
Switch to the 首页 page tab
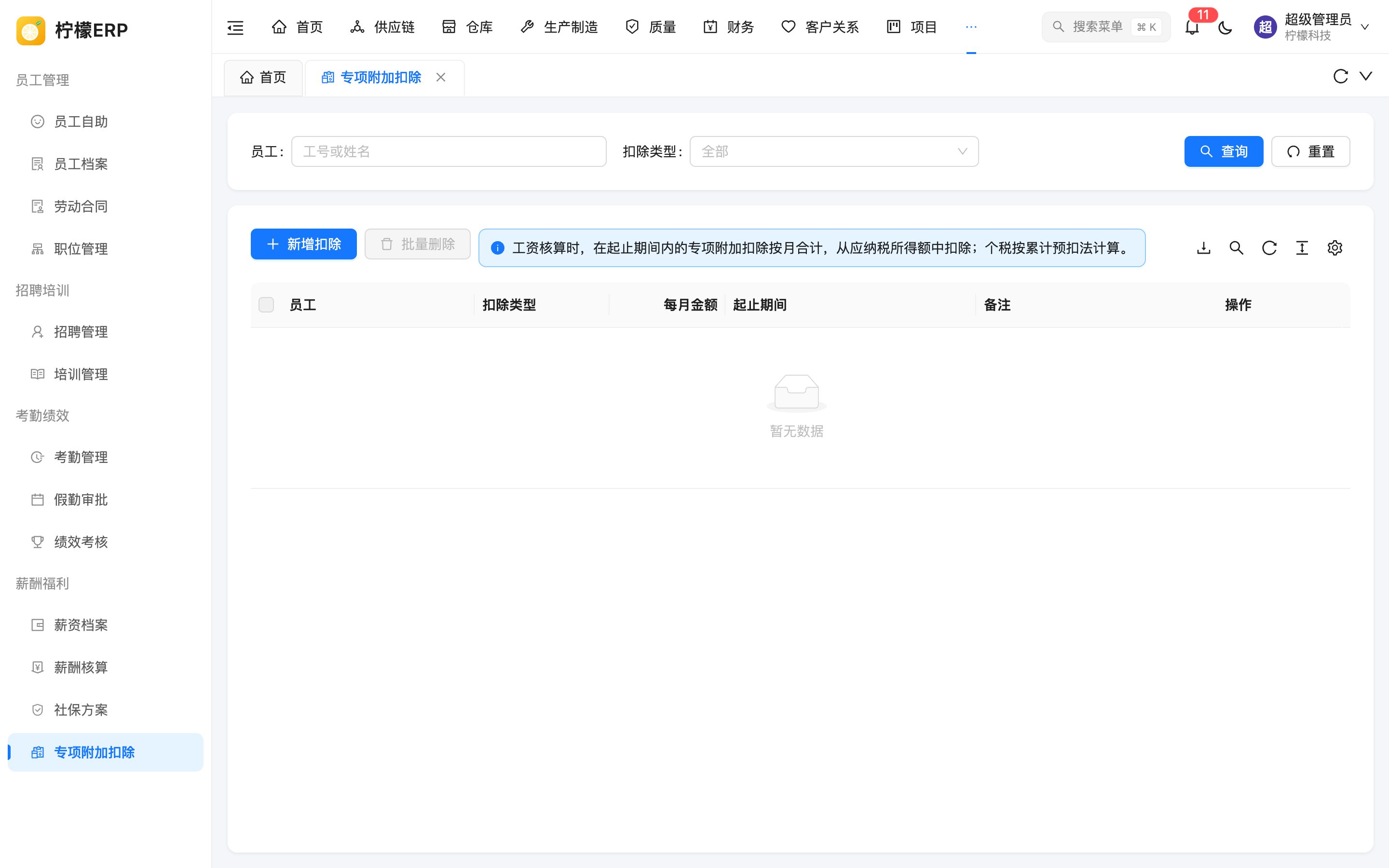tap(263, 77)
